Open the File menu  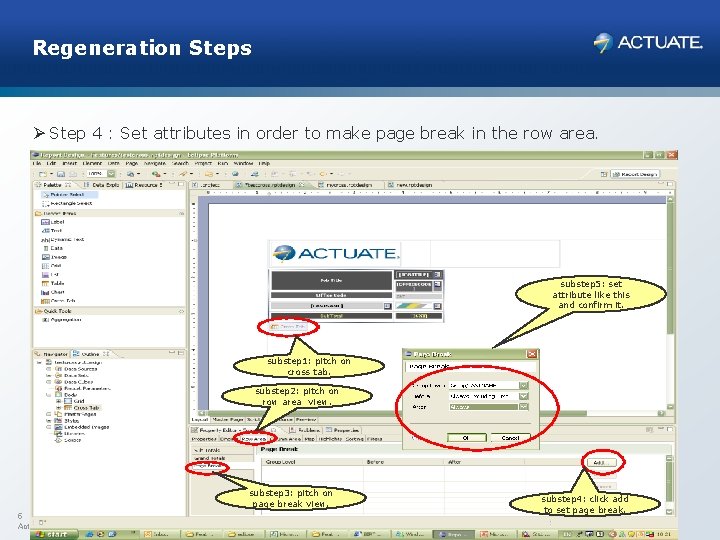pyautogui.click(x=37, y=163)
